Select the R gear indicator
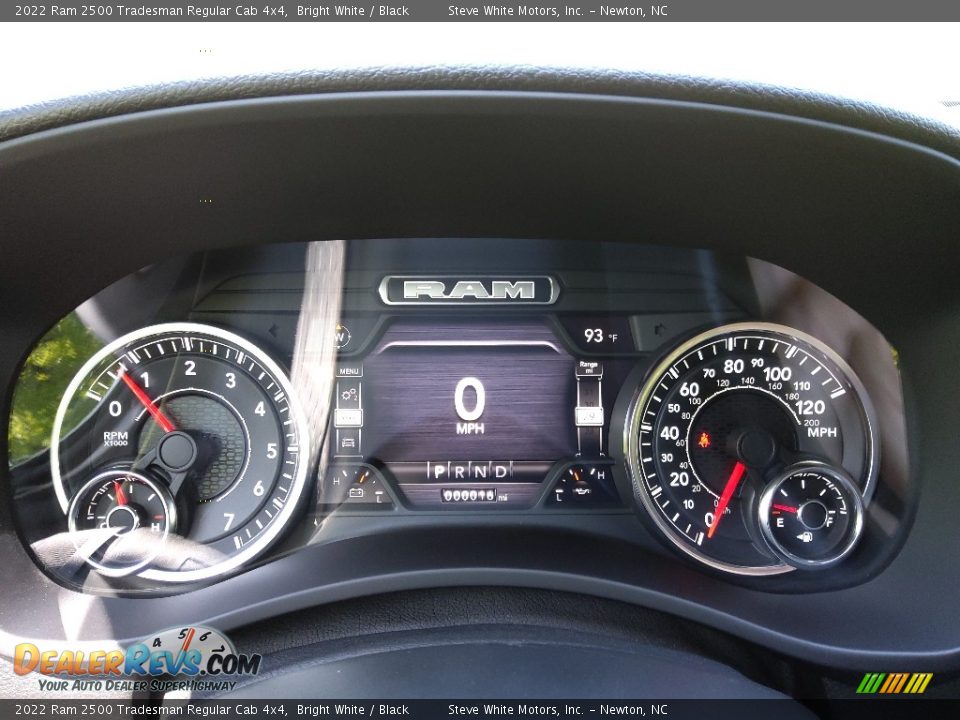The height and width of the screenshot is (720, 960). click(x=459, y=471)
